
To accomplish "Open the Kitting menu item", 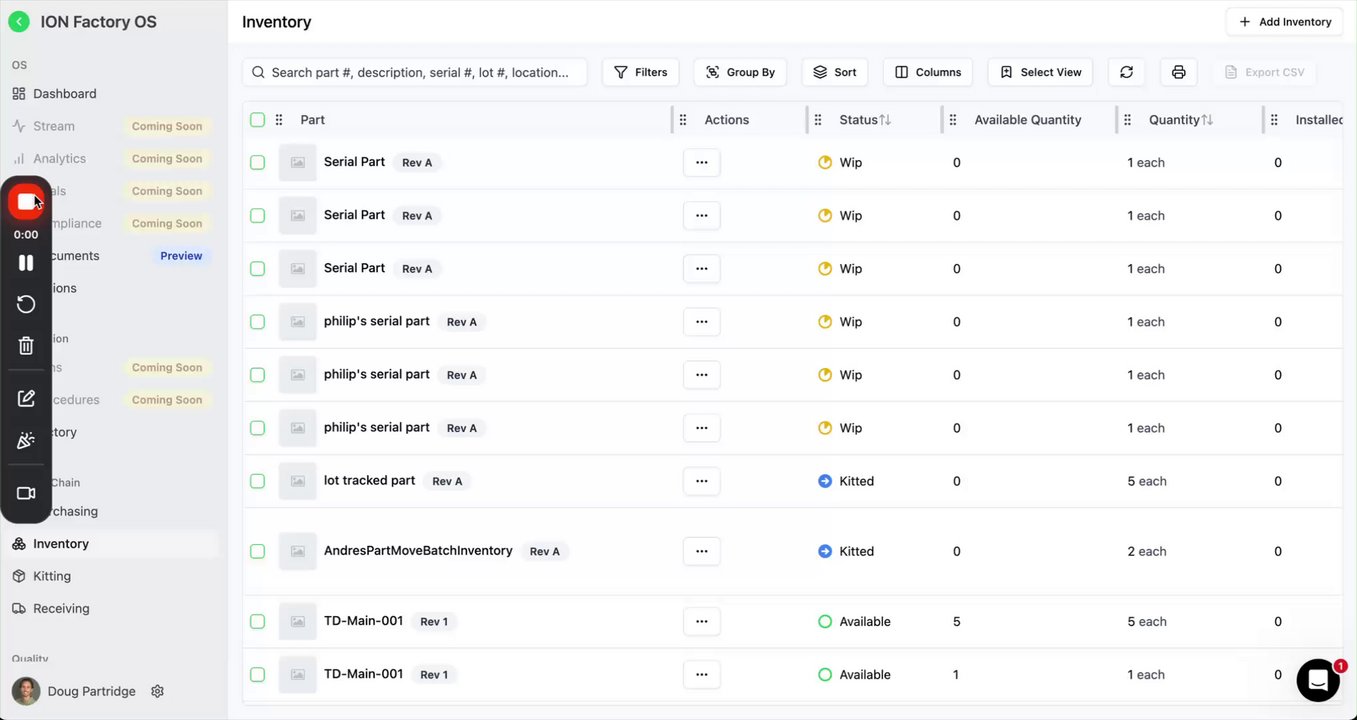I will point(52,576).
